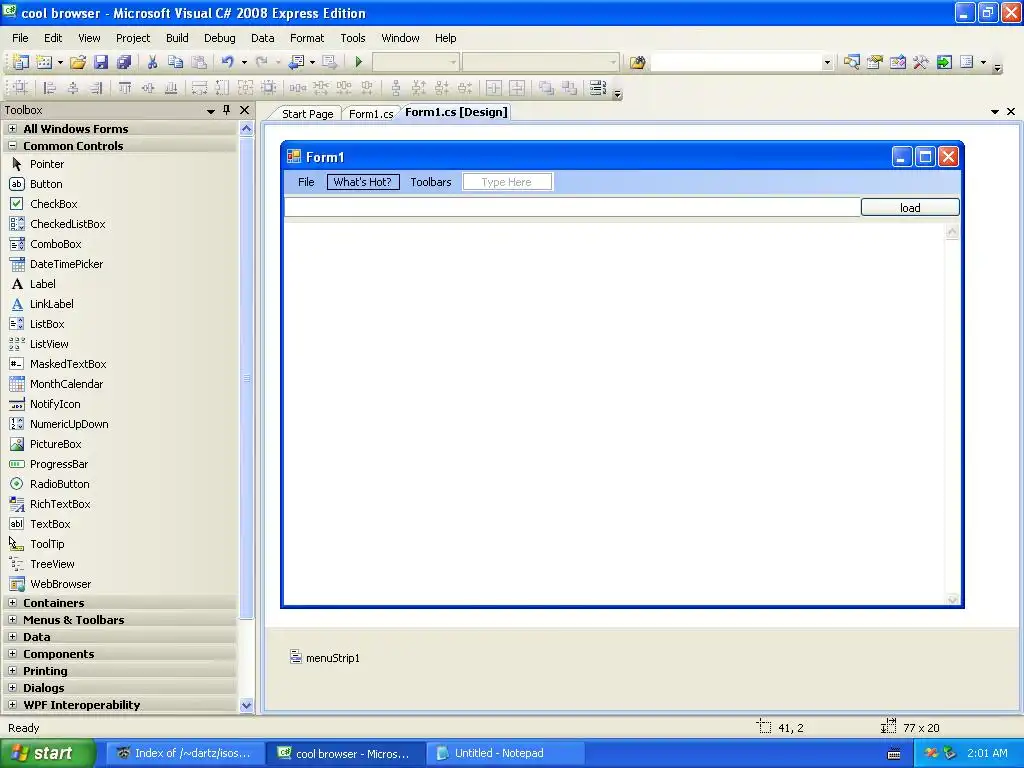Select the load button on Form1
This screenshot has width=1024, height=768.
tap(910, 208)
